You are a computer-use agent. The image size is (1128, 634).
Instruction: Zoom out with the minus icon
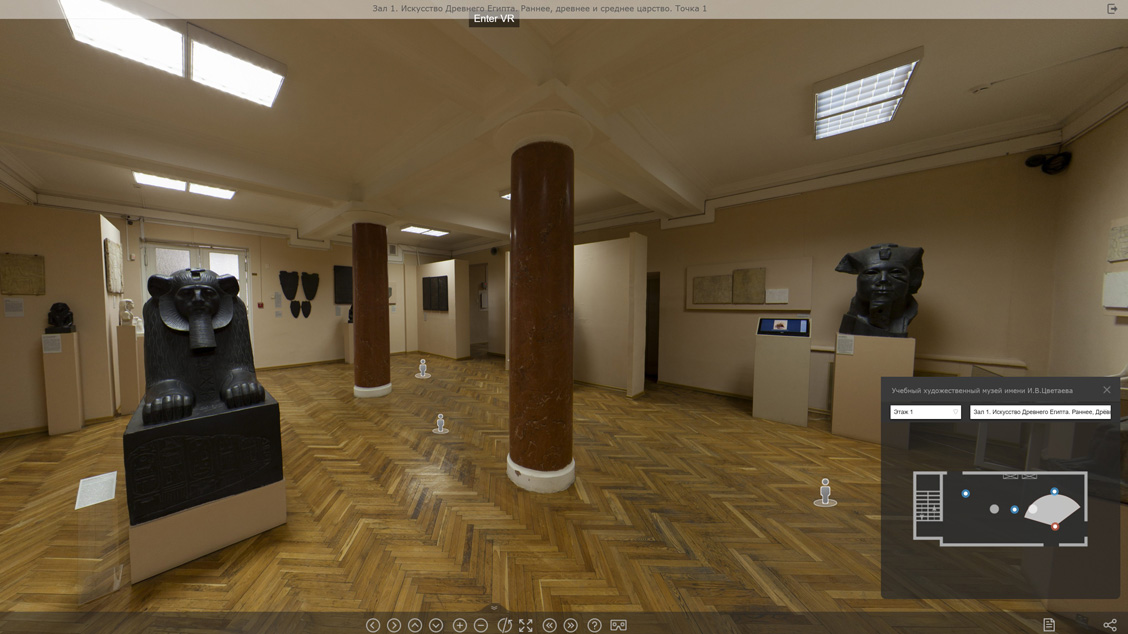481,625
